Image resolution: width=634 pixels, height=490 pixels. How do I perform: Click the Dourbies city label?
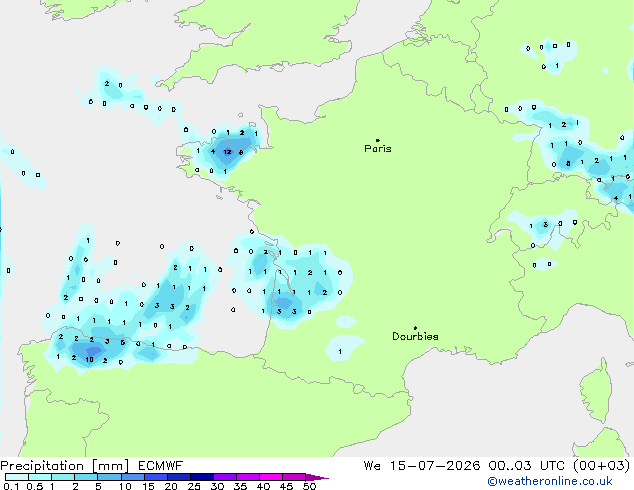click(415, 336)
